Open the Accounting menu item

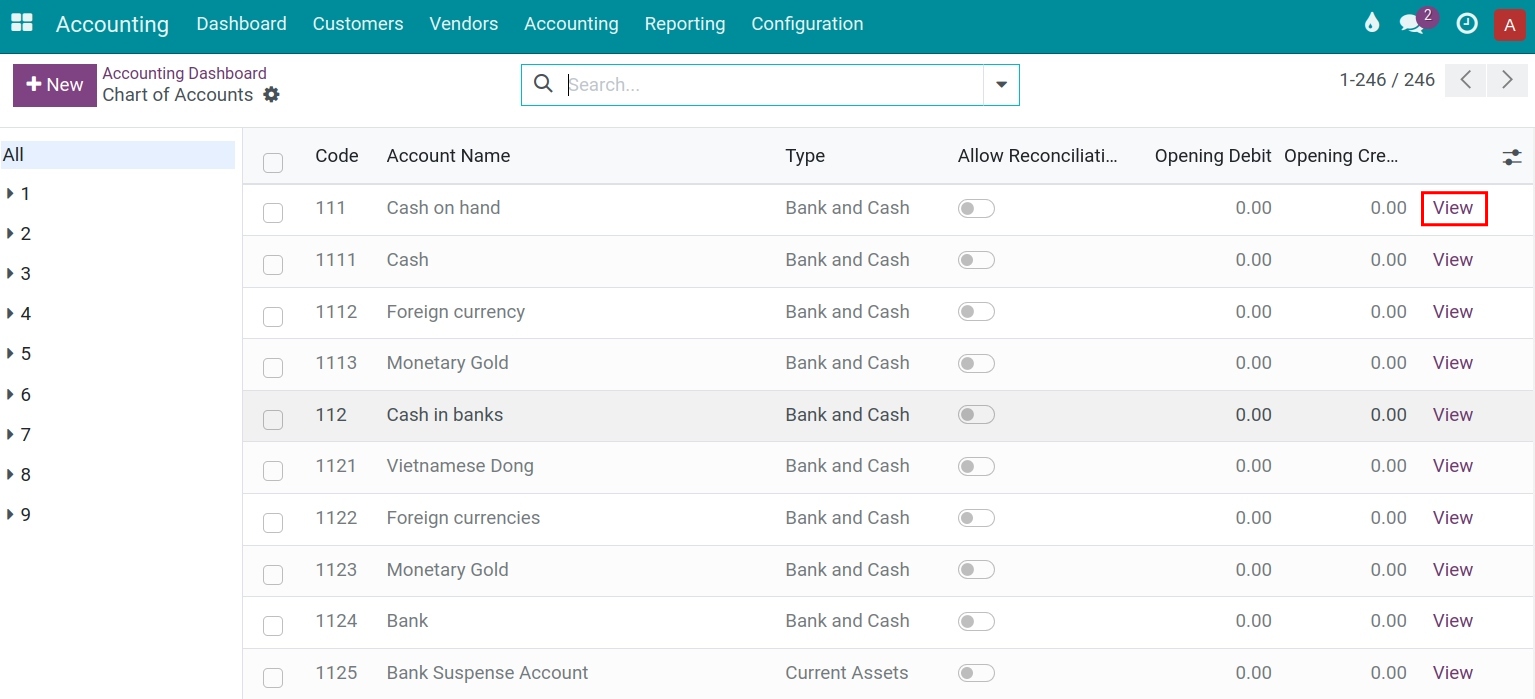571,23
